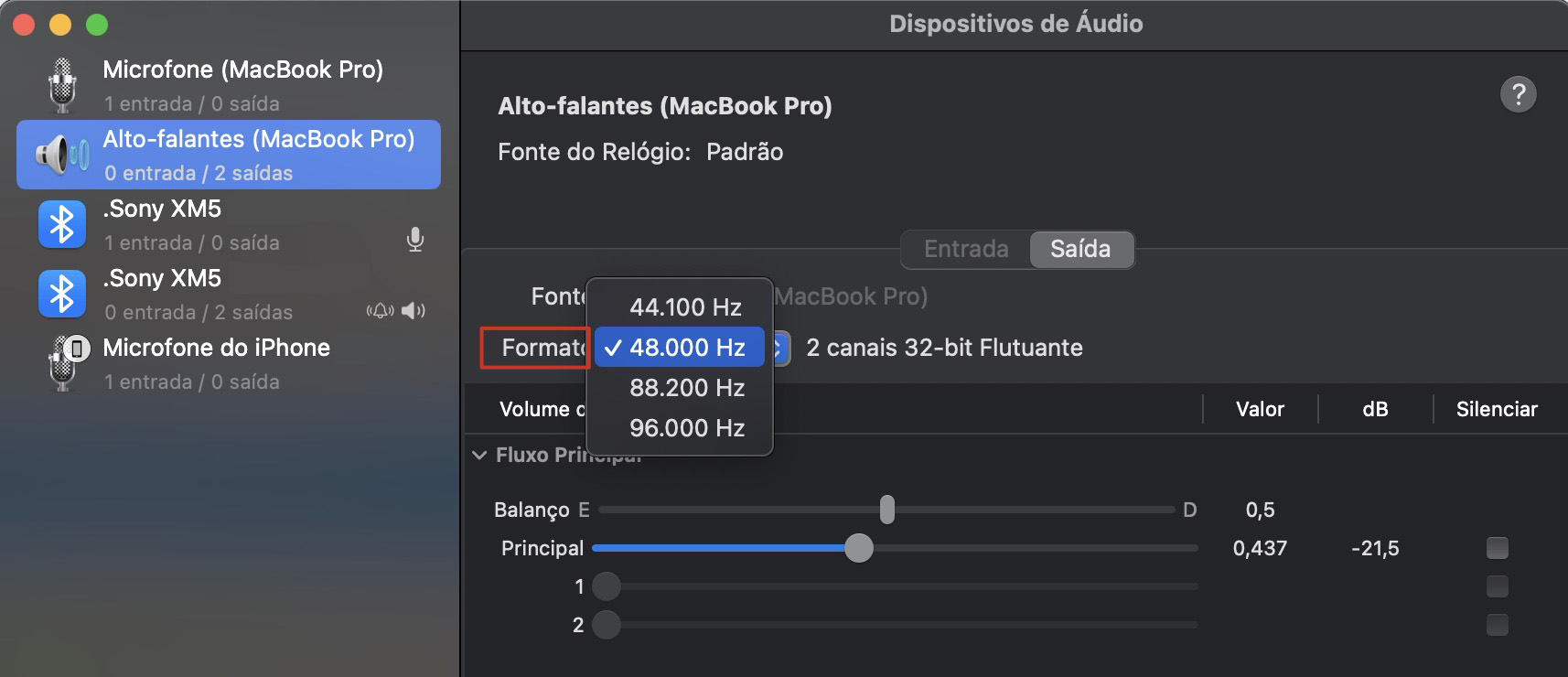Choose 44.100 Hz sample rate
Viewport: 1568px width, 677px height.
tap(685, 306)
